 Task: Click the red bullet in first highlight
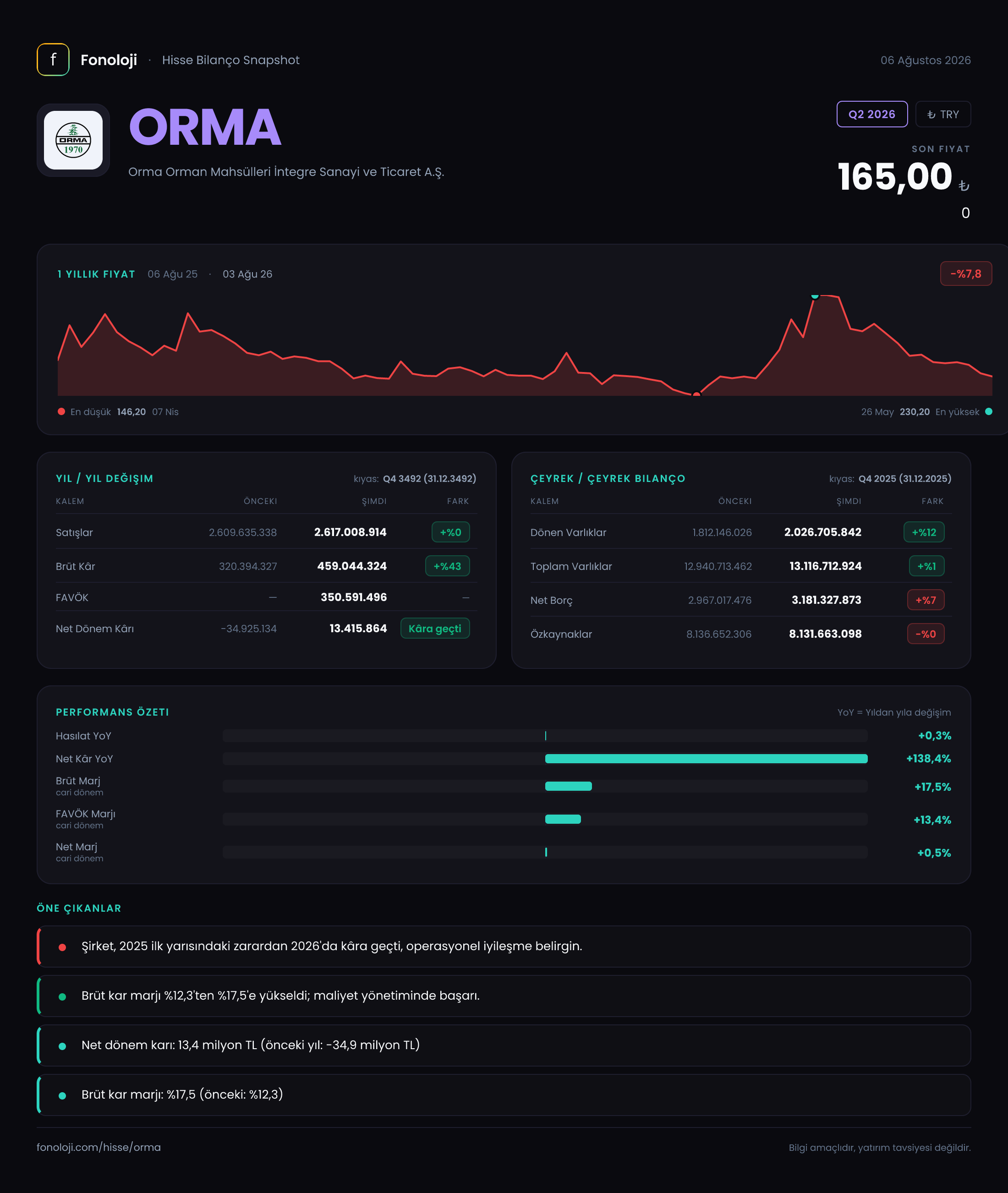[62, 947]
